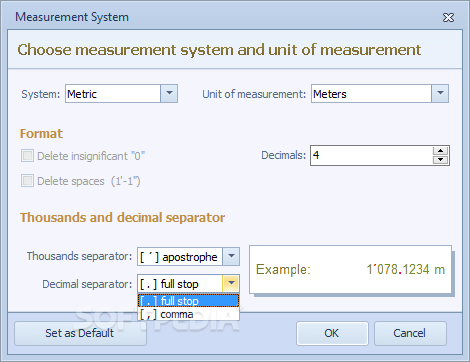
Task: Open the Thousands separator dropdown arrow
Action: tap(231, 256)
